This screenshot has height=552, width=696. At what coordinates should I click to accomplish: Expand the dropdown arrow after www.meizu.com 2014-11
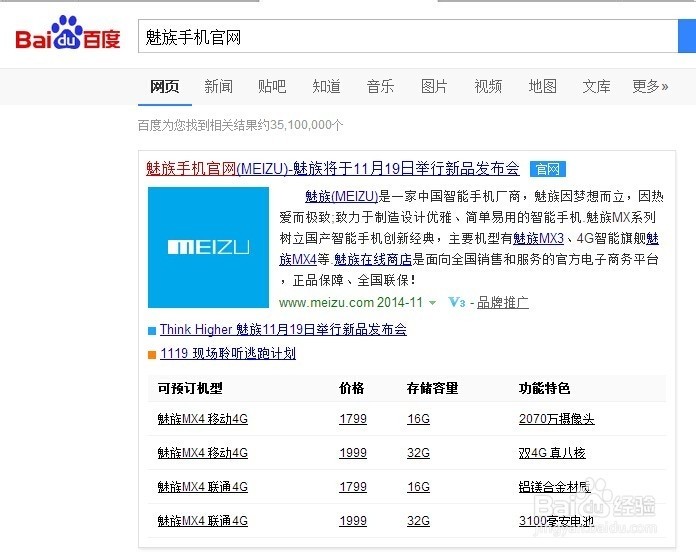point(432,303)
